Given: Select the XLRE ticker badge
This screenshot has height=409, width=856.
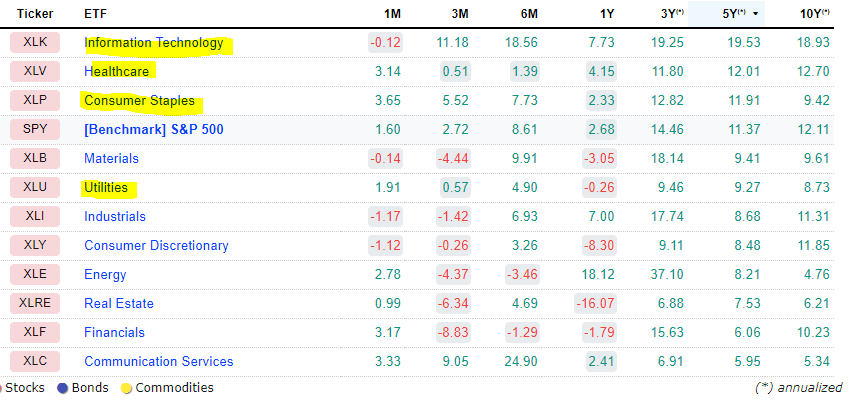Looking at the screenshot, I should (35, 304).
